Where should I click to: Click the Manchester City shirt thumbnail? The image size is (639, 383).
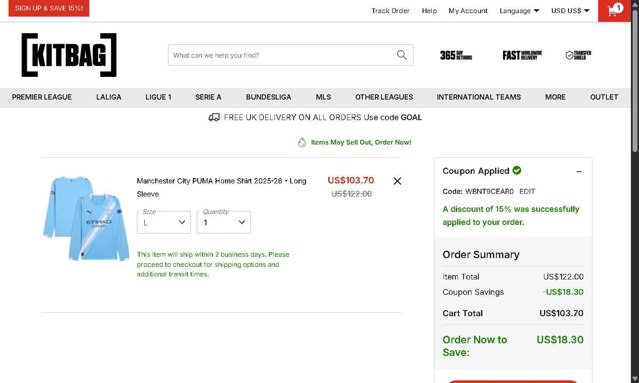click(86, 218)
